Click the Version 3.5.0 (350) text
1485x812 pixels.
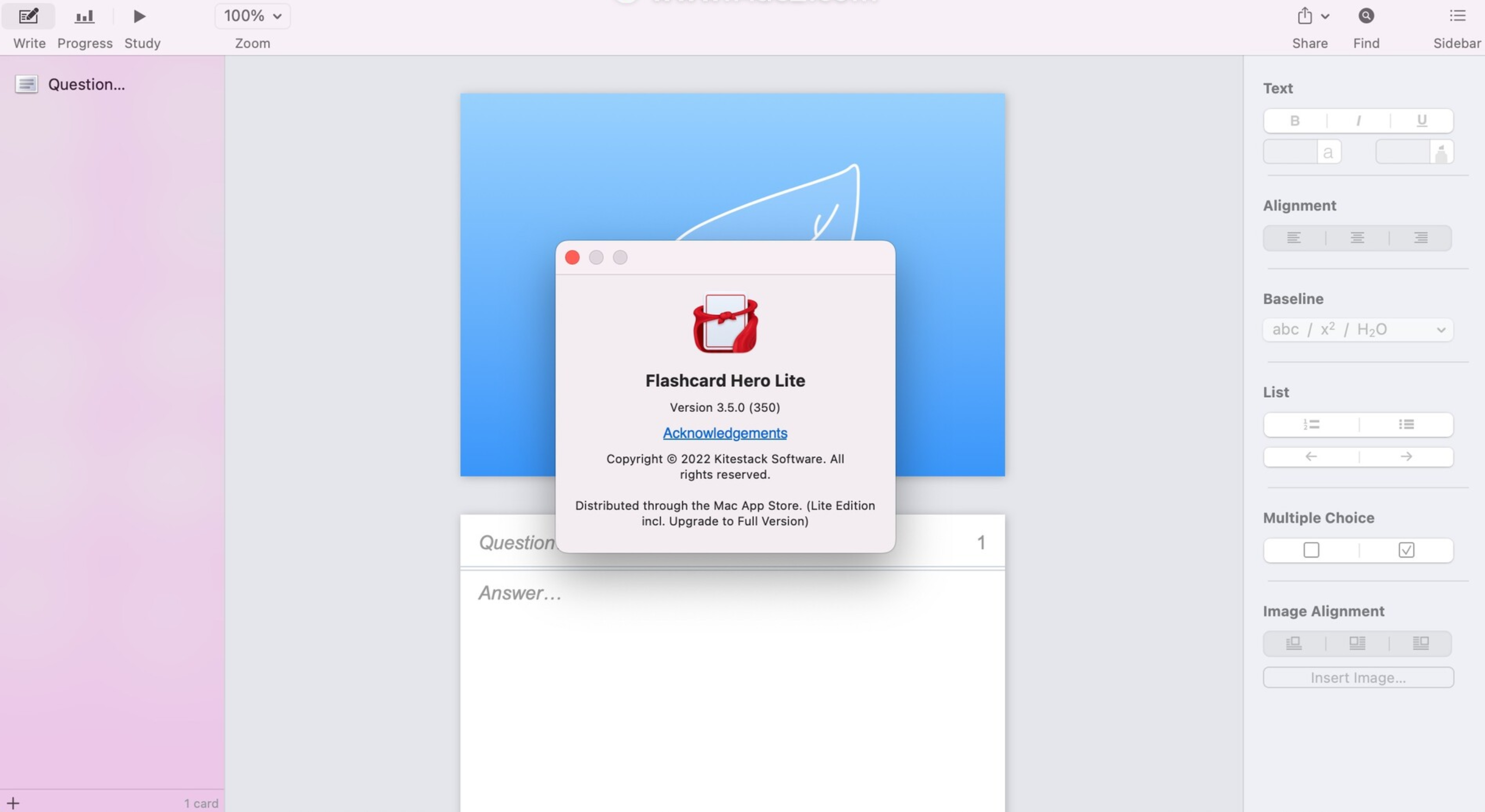725,407
